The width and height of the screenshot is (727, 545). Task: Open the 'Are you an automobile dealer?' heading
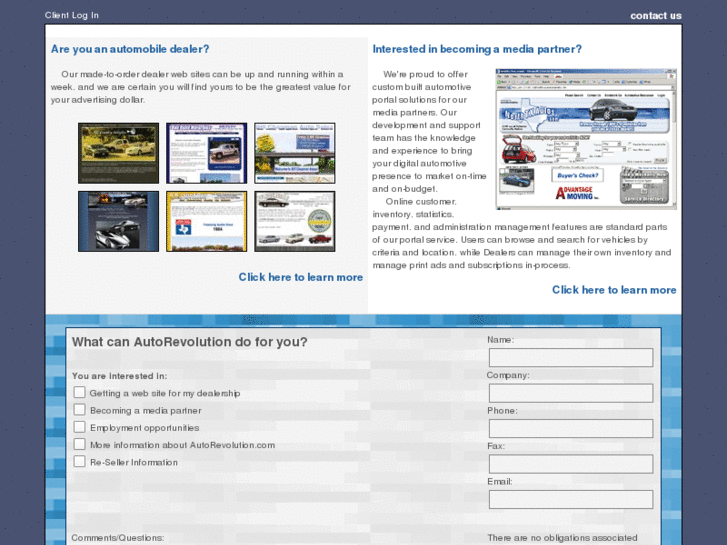point(130,49)
